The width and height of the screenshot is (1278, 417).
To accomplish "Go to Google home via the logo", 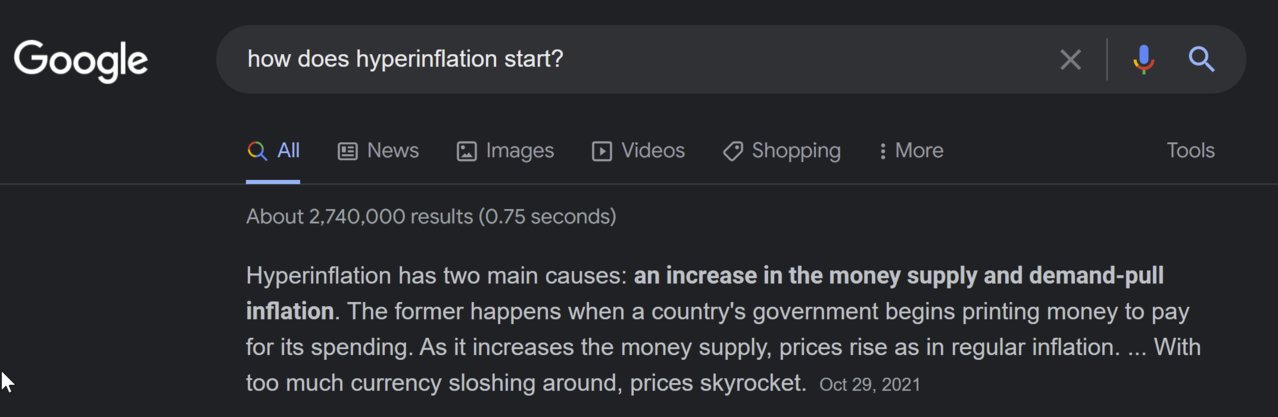I will coord(81,61).
